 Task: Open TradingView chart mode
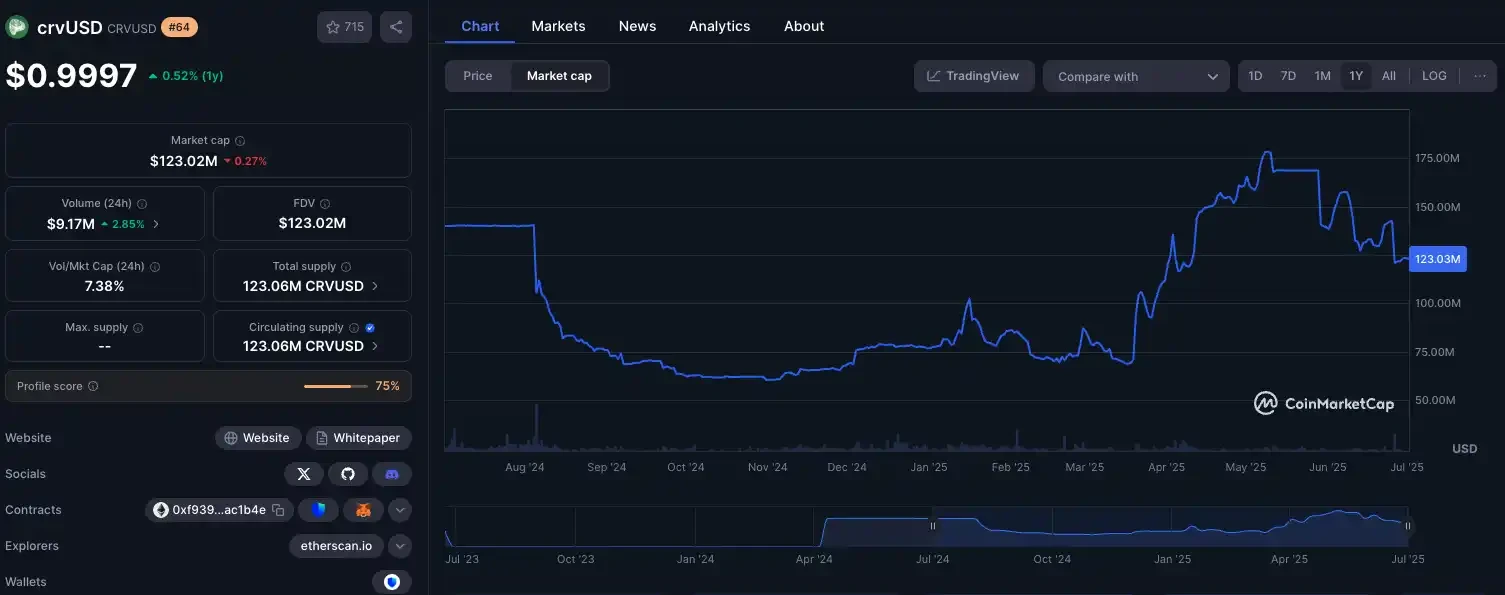(973, 76)
